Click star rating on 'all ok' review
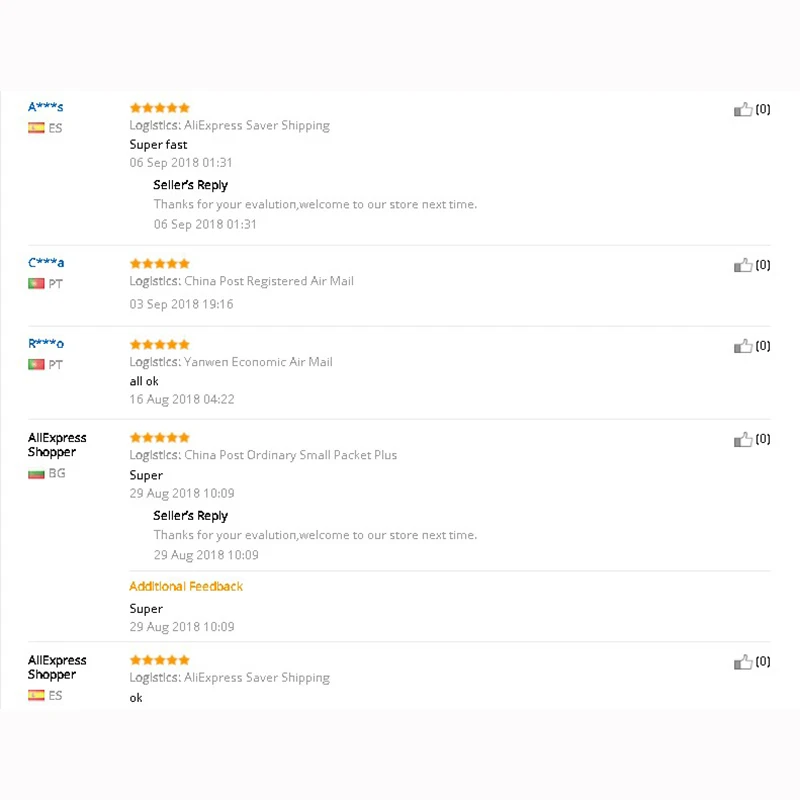The image size is (800, 800). 160,345
